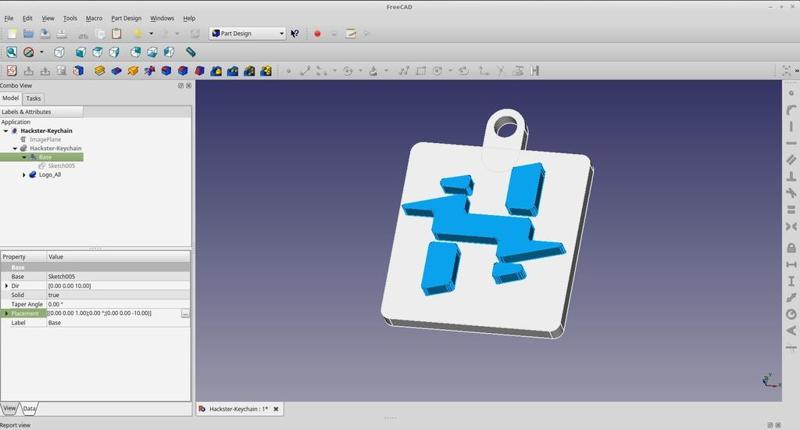The image size is (800, 430).
Task: Expand the Dir property row
Action: [6, 286]
